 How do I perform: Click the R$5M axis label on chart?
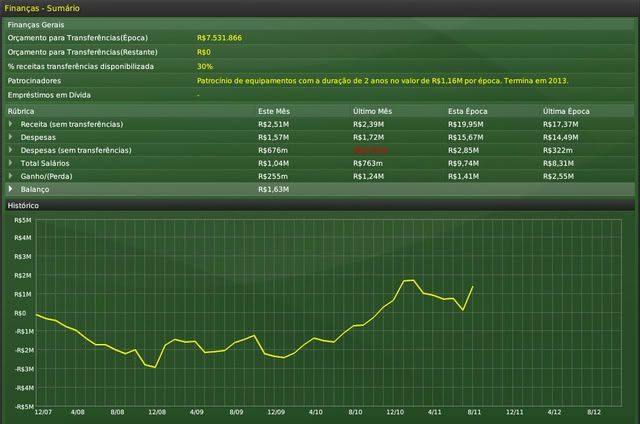click(x=22, y=220)
